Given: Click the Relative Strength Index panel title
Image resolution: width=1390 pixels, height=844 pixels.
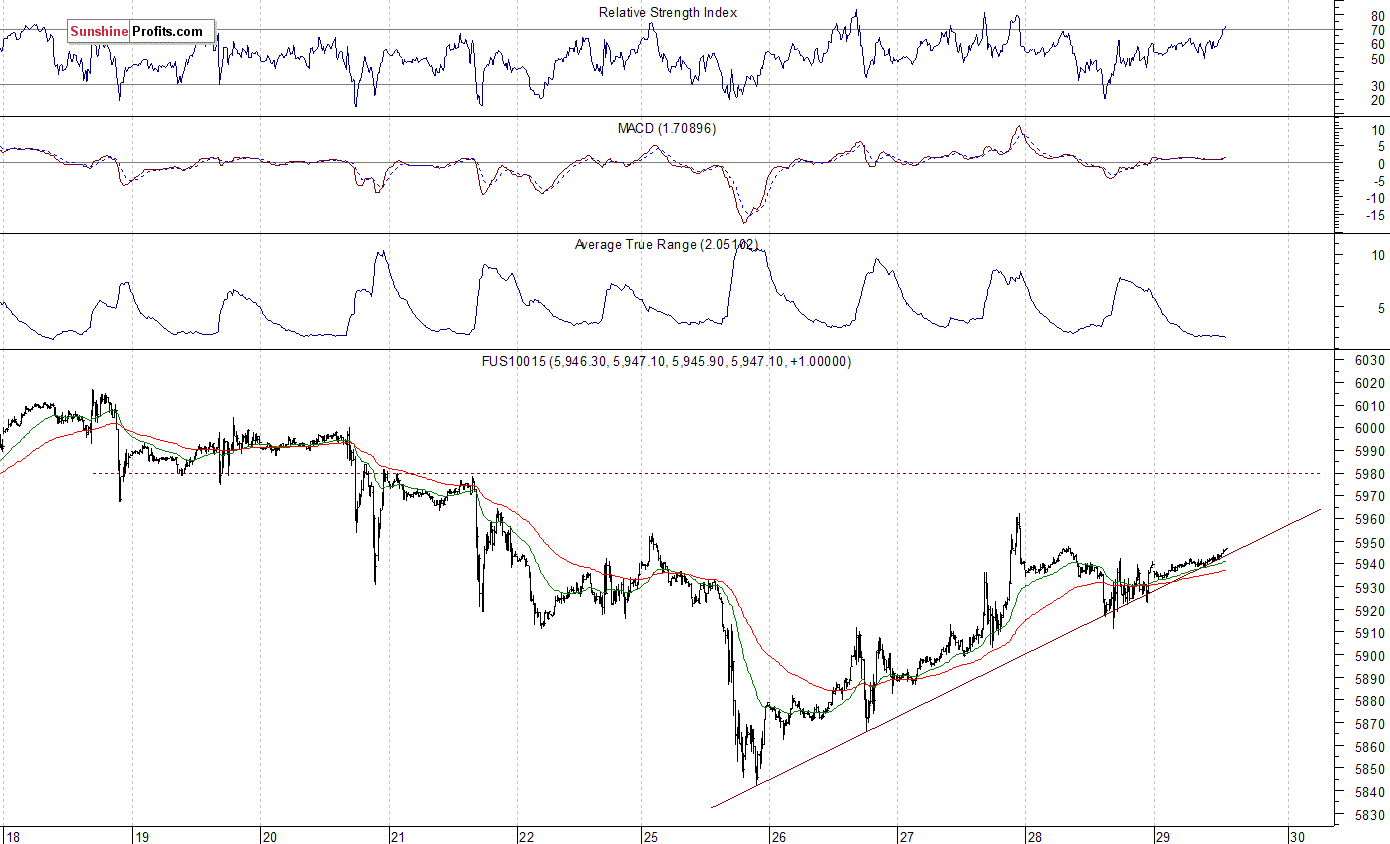Looking at the screenshot, I should pos(668,12).
